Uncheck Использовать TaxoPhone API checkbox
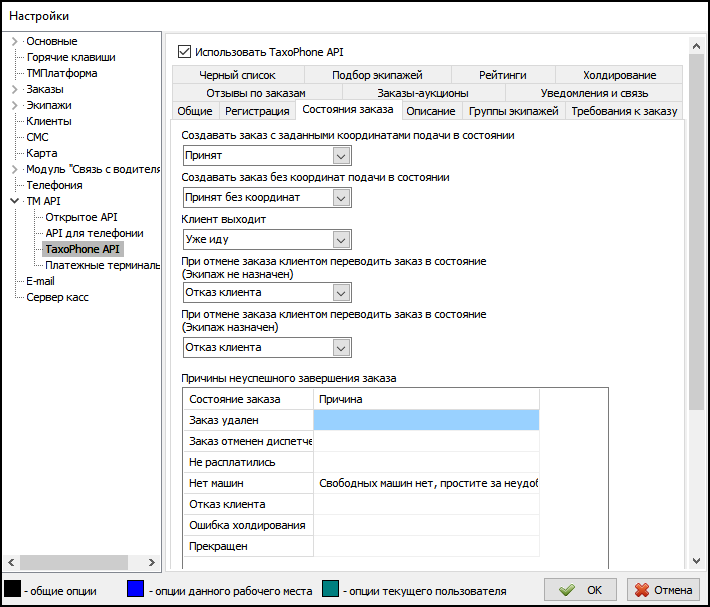Image resolution: width=710 pixels, height=607 pixels. [x=184, y=52]
